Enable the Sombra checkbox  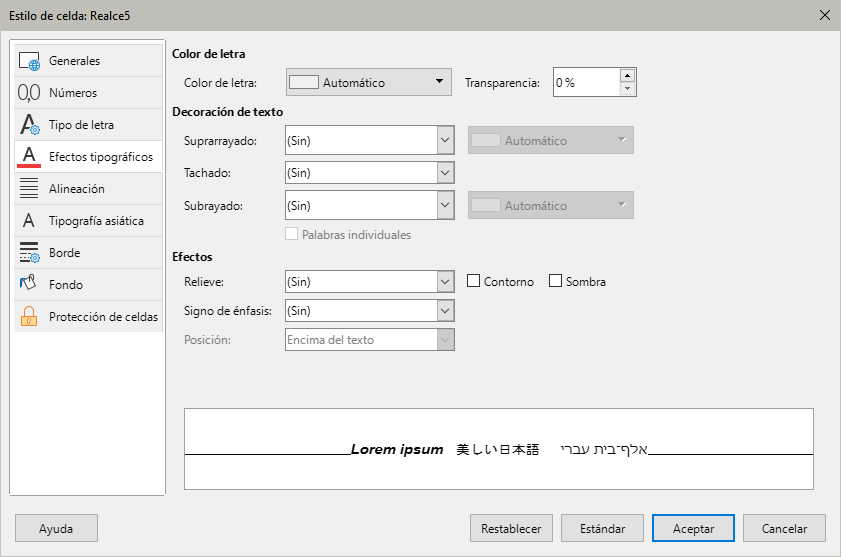555,281
